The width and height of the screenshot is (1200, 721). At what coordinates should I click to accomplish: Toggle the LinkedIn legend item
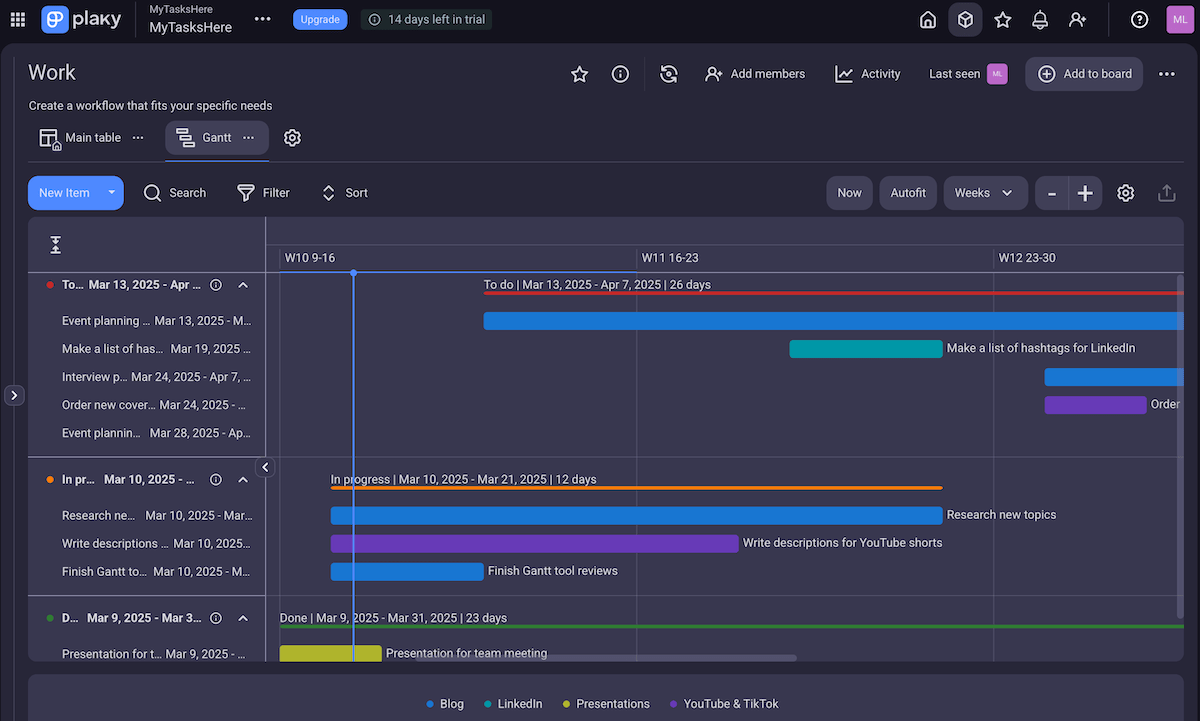513,704
